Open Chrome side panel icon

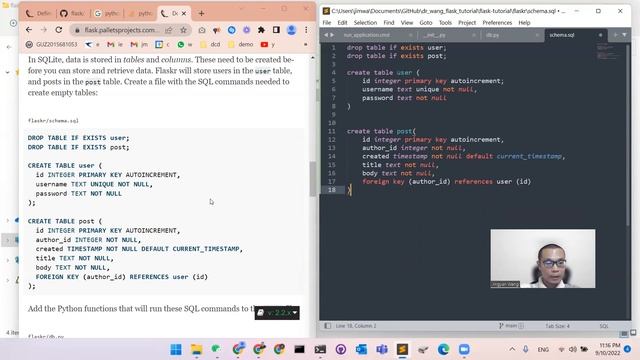click(276, 30)
